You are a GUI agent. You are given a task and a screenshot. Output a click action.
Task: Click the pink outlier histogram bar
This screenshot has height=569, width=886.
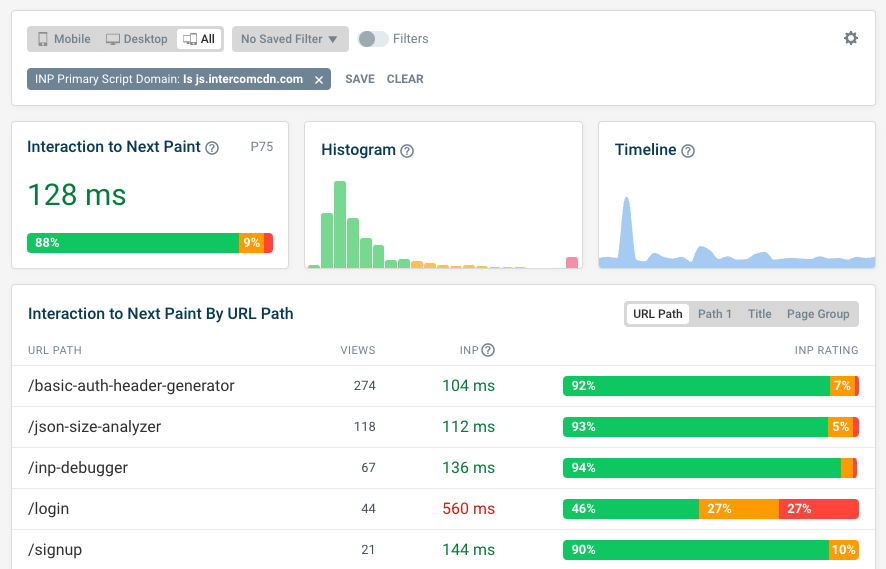pos(572,263)
